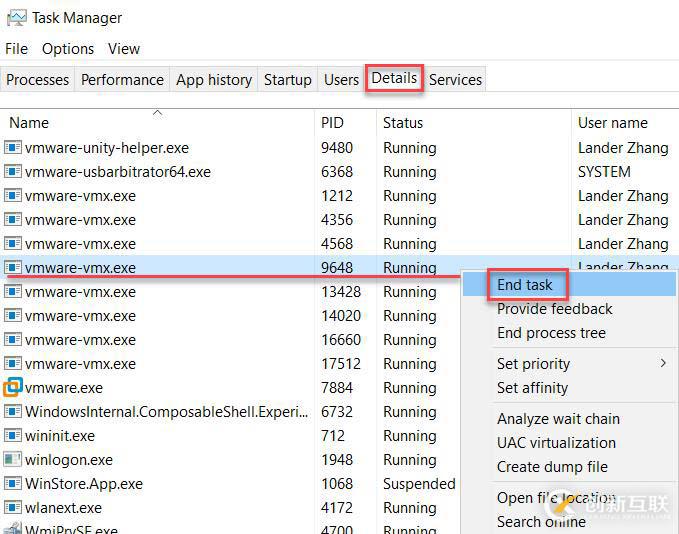Click SYSTEM user name cell
This screenshot has height=534, width=679.
(604, 172)
